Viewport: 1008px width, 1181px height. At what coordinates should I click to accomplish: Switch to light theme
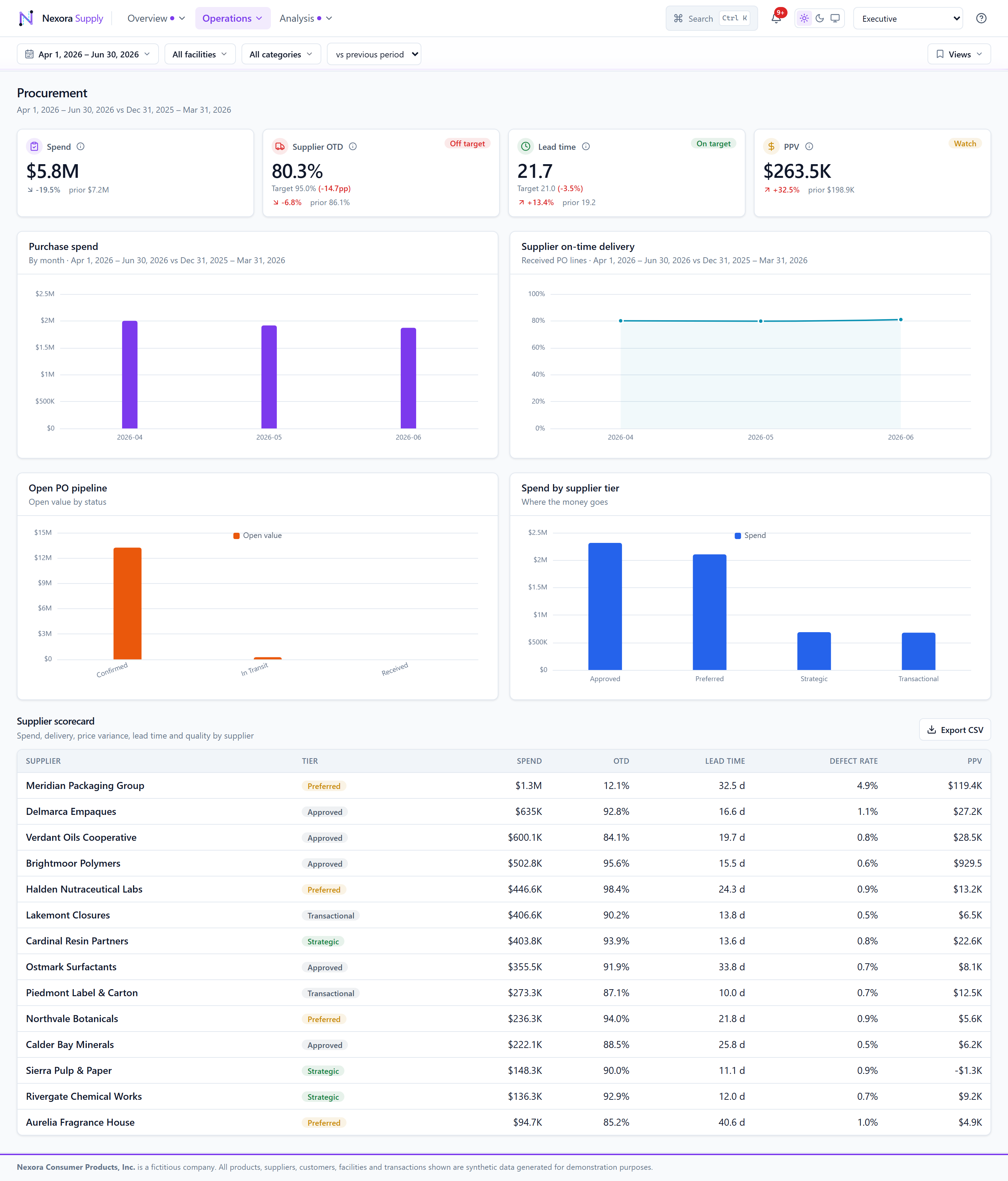(x=804, y=18)
